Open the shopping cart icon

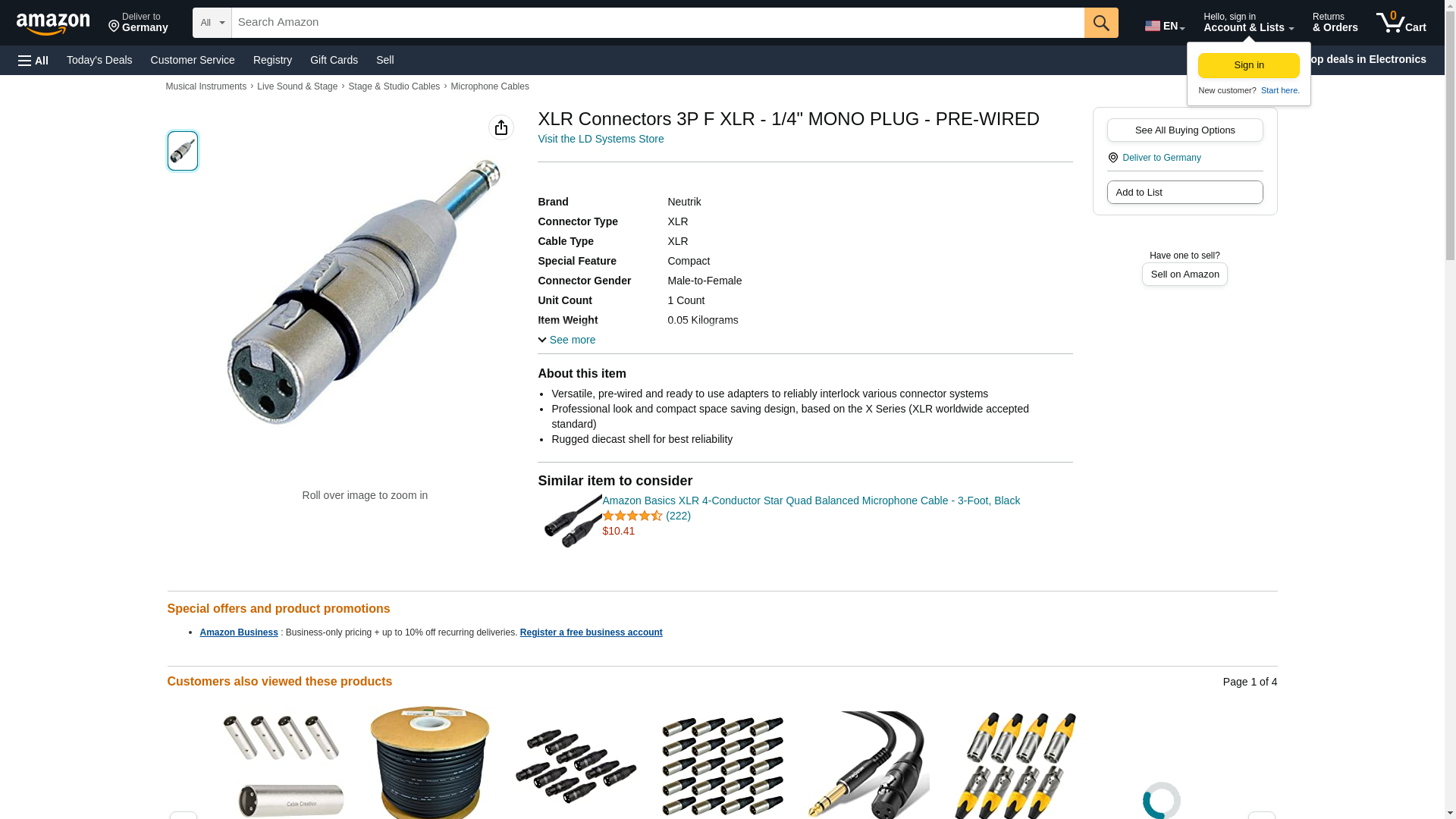[1401, 23]
